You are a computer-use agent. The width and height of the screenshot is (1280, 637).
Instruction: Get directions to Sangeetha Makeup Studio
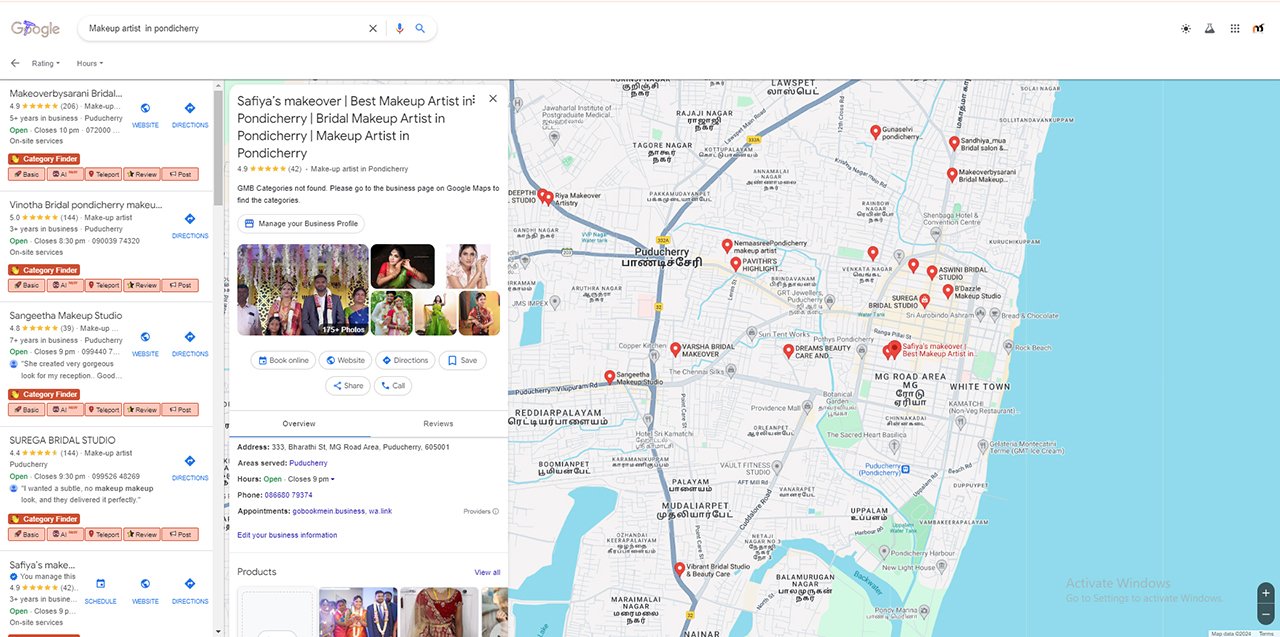(x=190, y=342)
